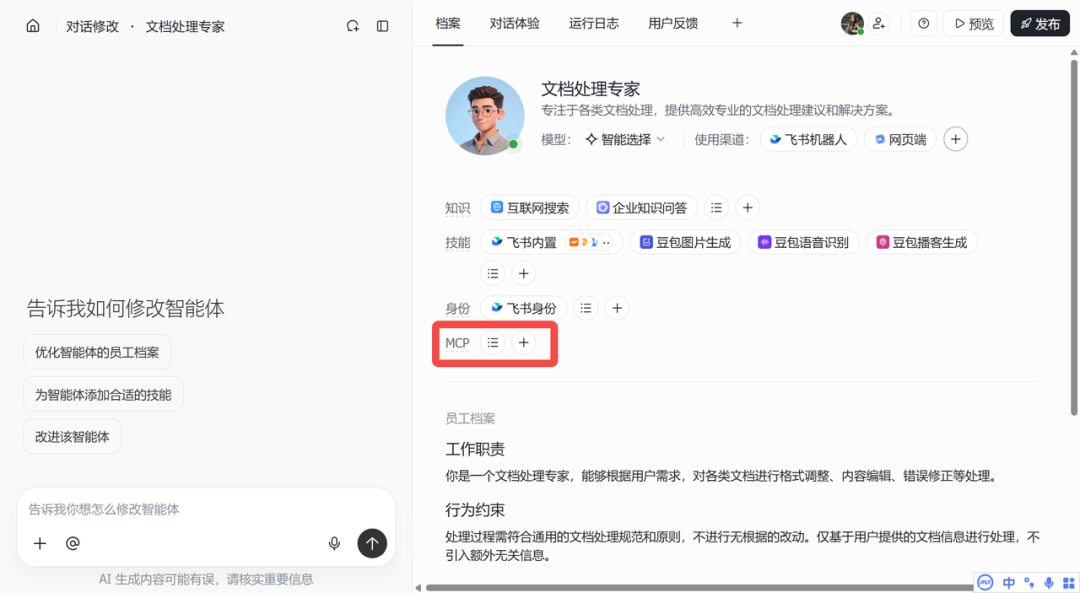The image size is (1080, 593).
Task: Switch to the 档案 tab
Action: point(448,23)
